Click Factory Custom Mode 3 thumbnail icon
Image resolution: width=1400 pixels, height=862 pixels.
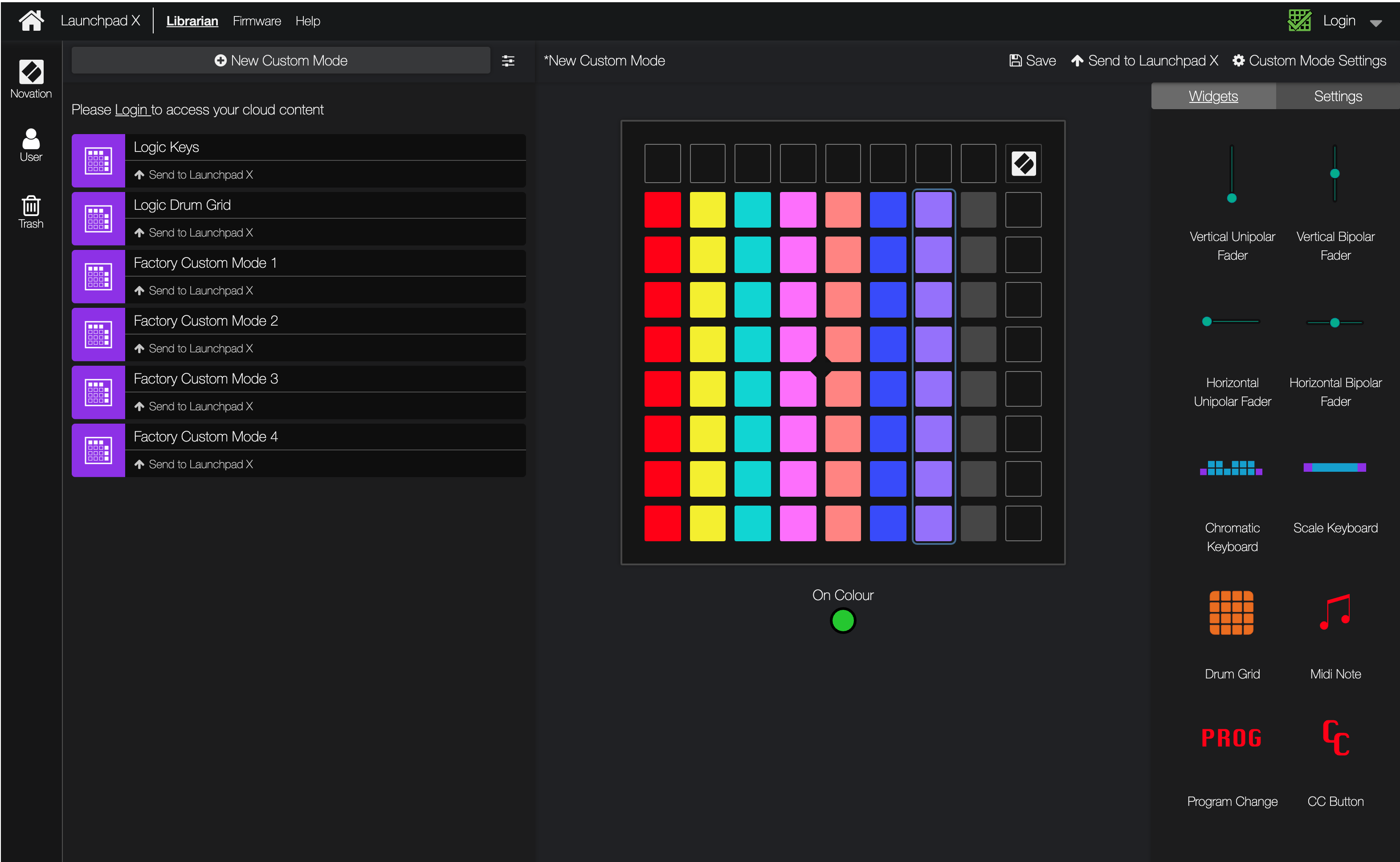pos(98,393)
